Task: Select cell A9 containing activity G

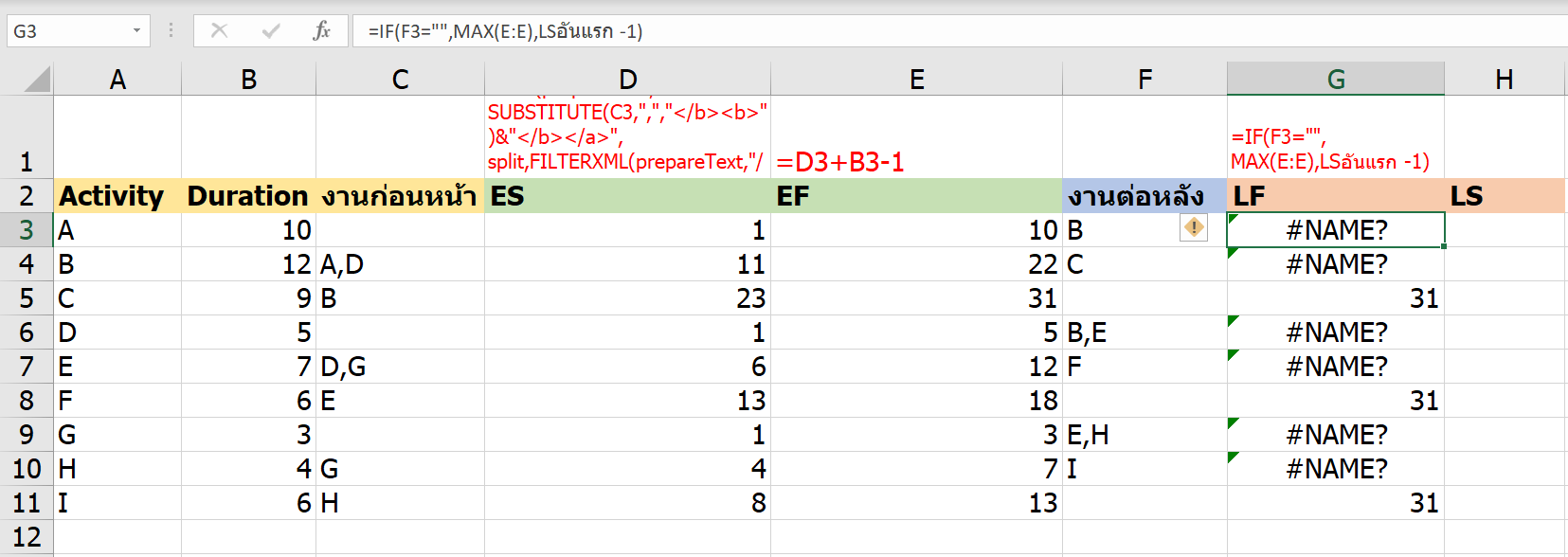Action: pos(117,435)
